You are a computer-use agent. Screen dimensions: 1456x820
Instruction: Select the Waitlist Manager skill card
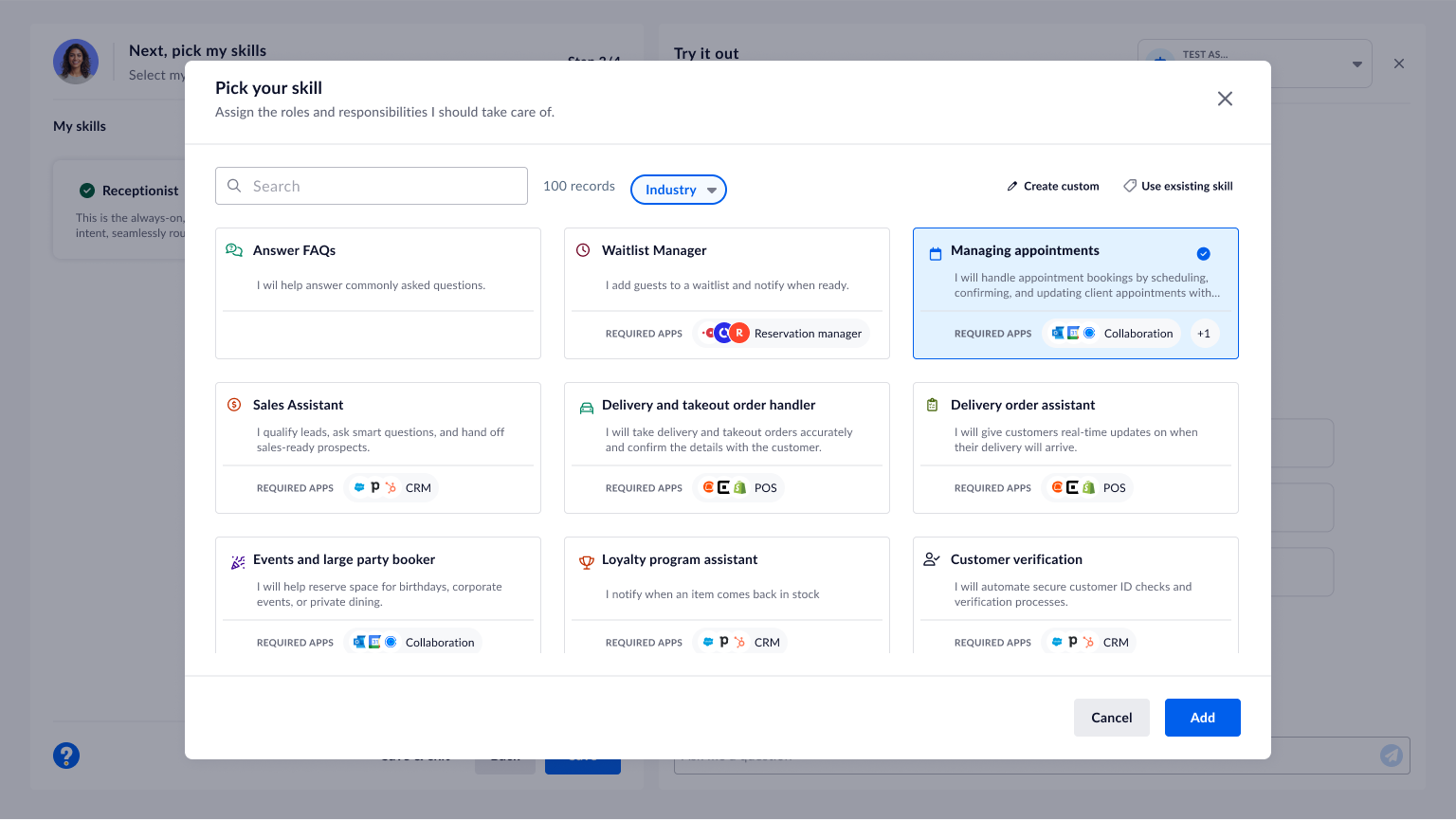(x=727, y=293)
